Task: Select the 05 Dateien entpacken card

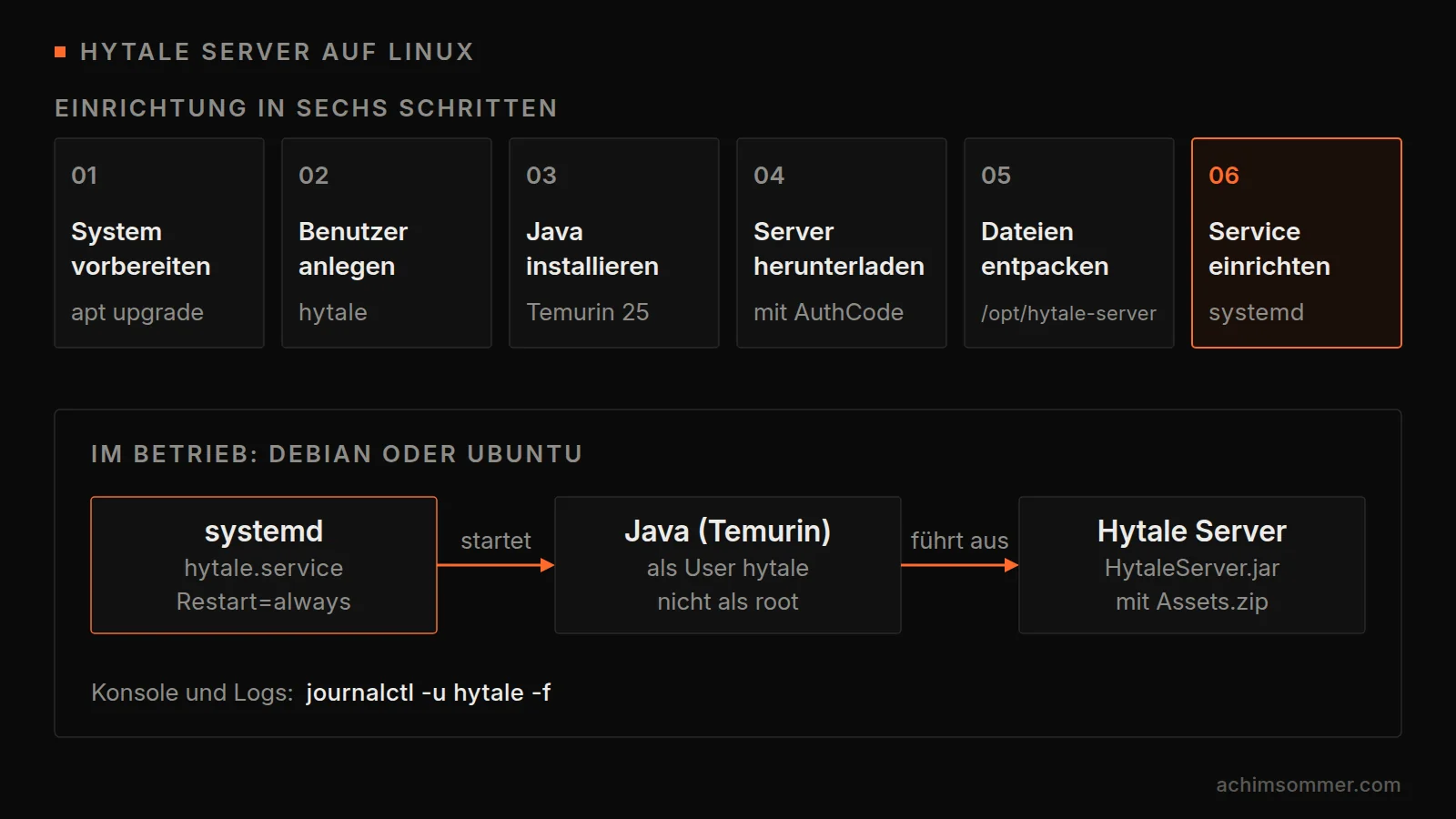Action: (1069, 243)
